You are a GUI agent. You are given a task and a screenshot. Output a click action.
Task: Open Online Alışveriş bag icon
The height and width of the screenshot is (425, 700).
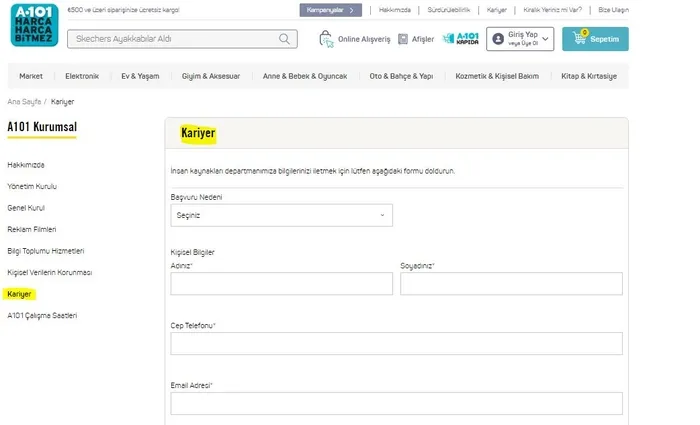tap(326, 39)
